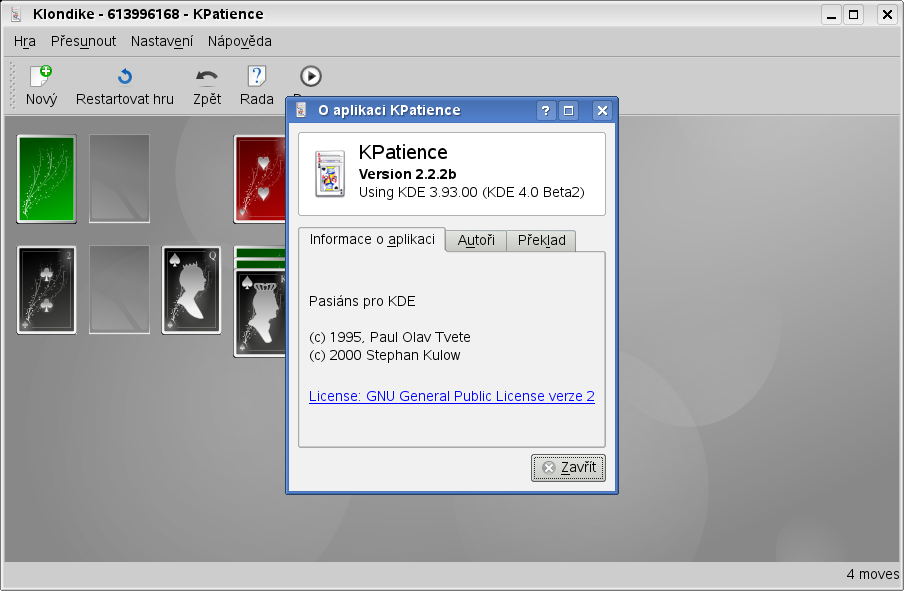This screenshot has width=904, height=591.
Task: Open the Hra menu
Action: [x=25, y=42]
